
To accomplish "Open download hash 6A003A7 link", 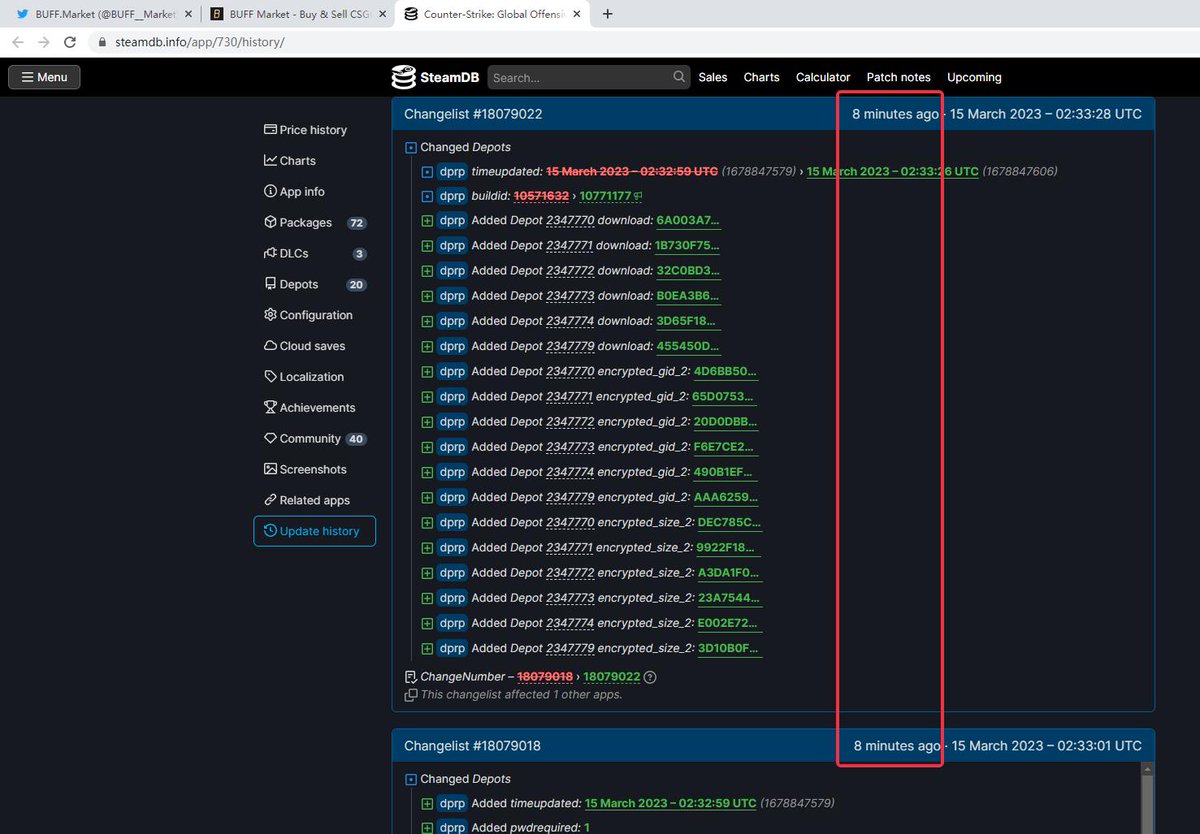I will (x=688, y=221).
